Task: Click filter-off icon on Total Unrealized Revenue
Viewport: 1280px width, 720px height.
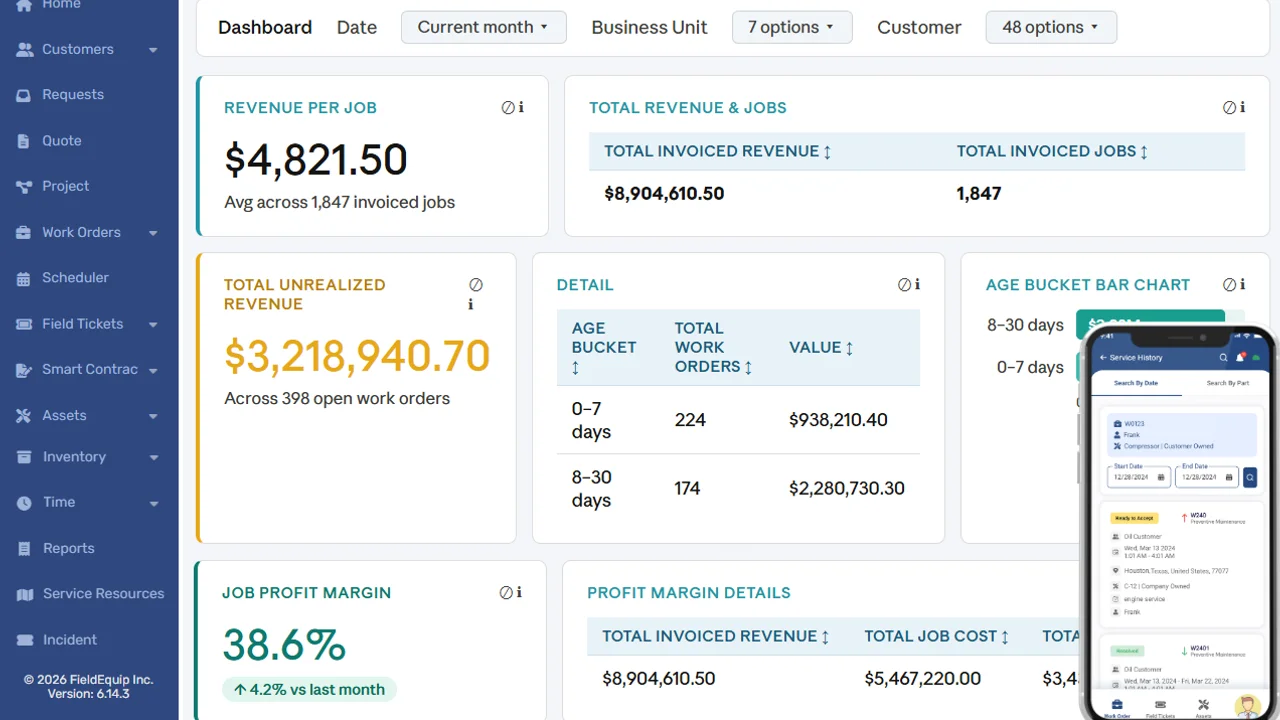Action: click(476, 284)
